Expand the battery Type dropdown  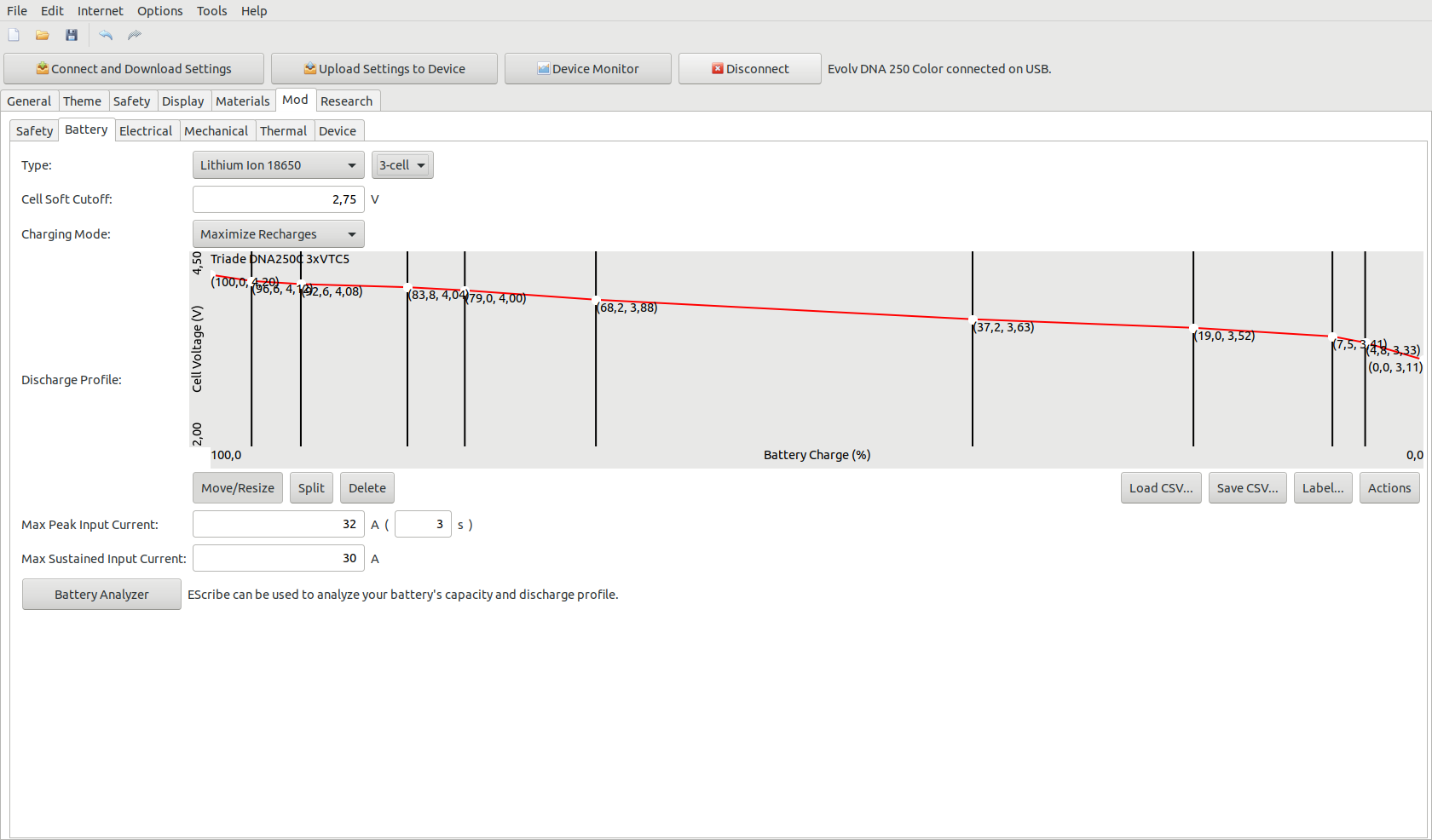(278, 165)
